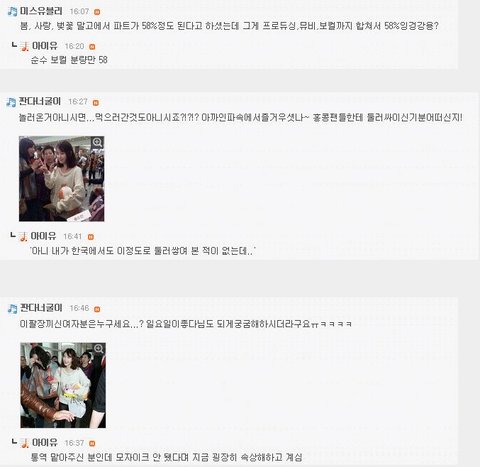Click the music note icon beside 잔다너굴이 at 16:46
The image size is (480, 467).
12,309
